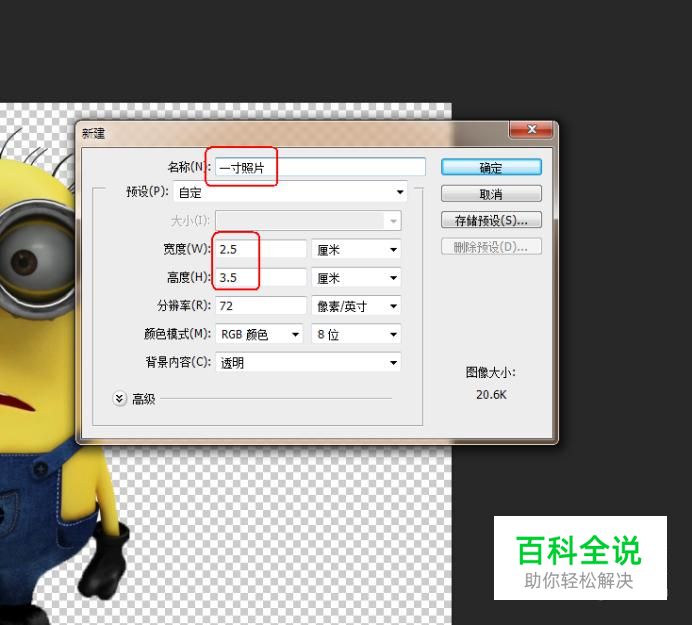Click the 分辨率 field showing 72
The width and height of the screenshot is (692, 625).
click(261, 306)
